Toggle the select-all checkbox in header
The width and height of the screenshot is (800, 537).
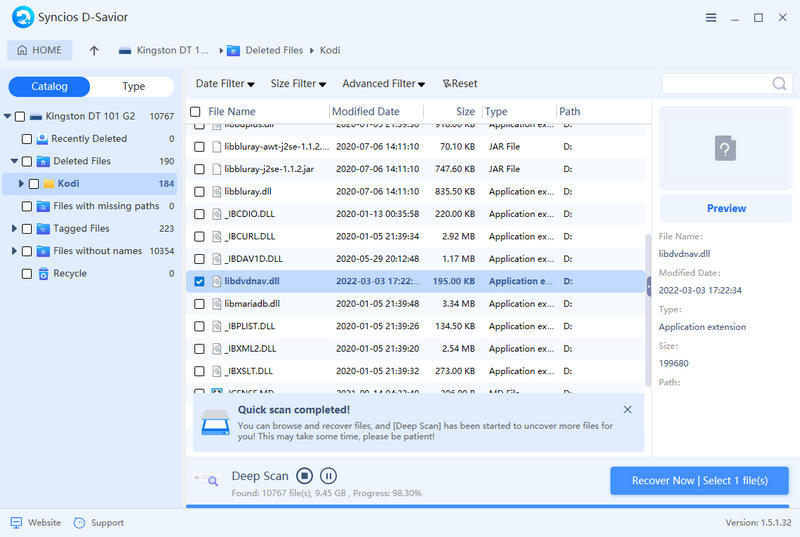(195, 112)
